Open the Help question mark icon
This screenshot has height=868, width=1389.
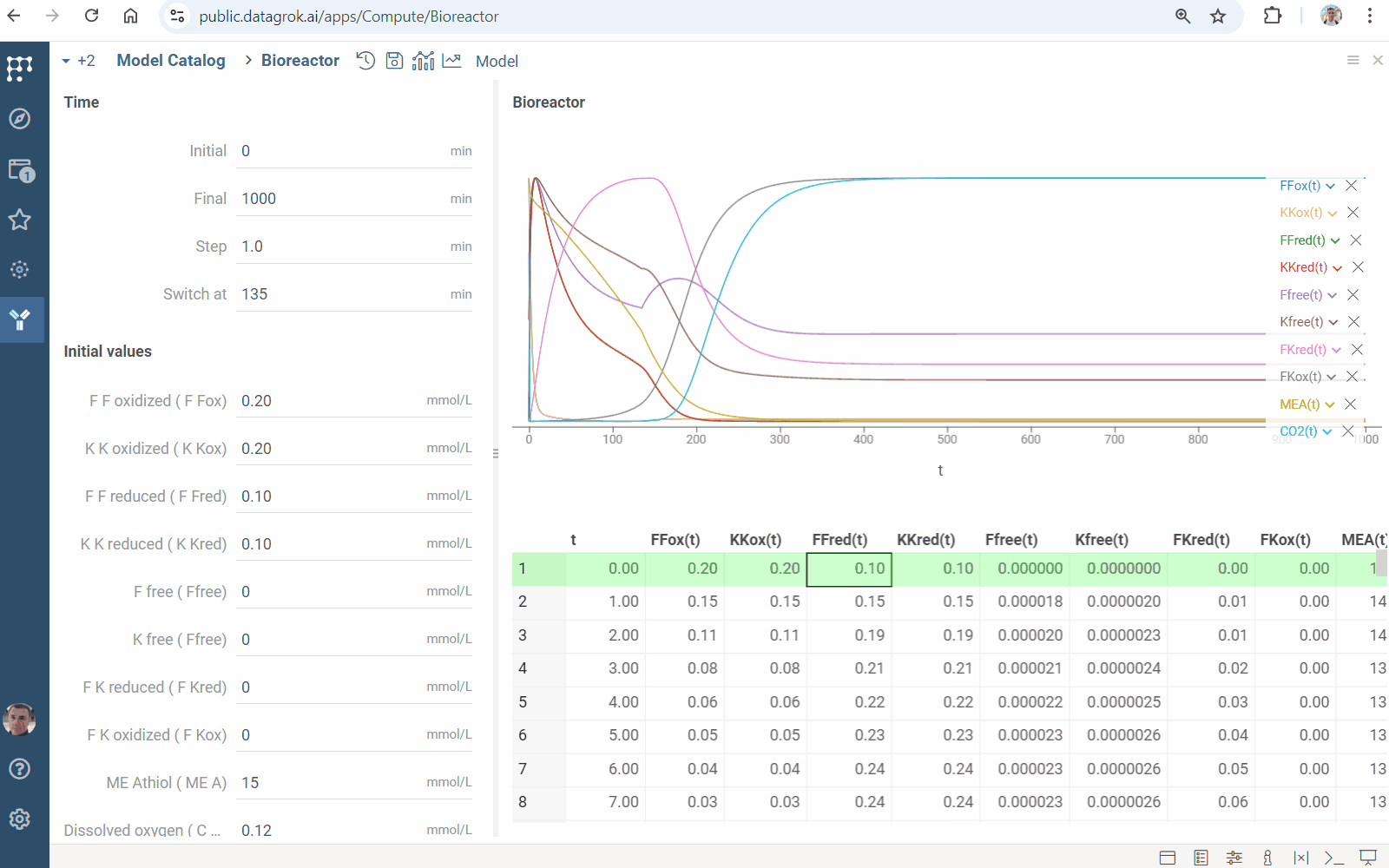[19, 769]
